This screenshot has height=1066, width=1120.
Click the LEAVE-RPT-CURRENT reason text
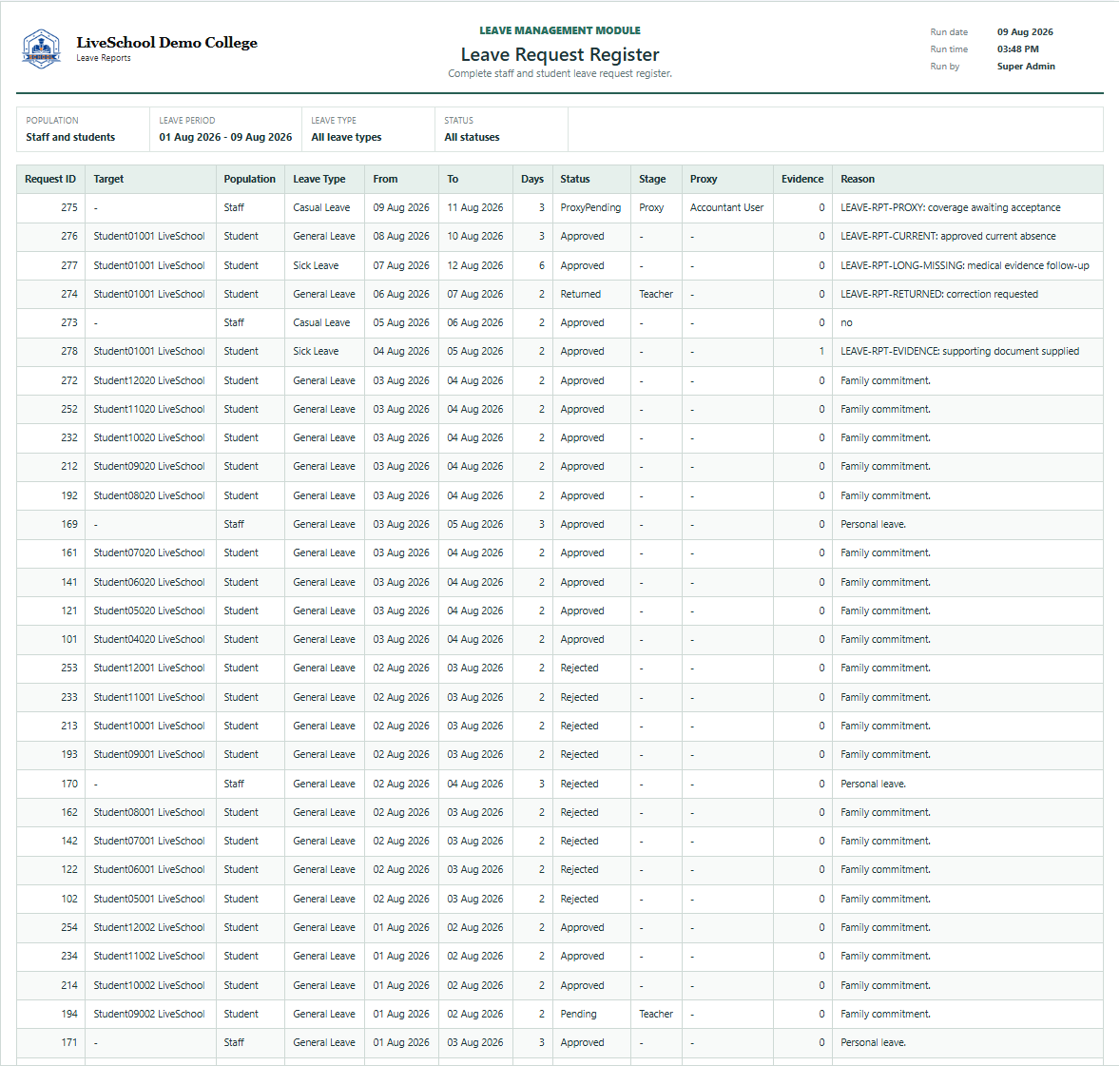pos(948,237)
